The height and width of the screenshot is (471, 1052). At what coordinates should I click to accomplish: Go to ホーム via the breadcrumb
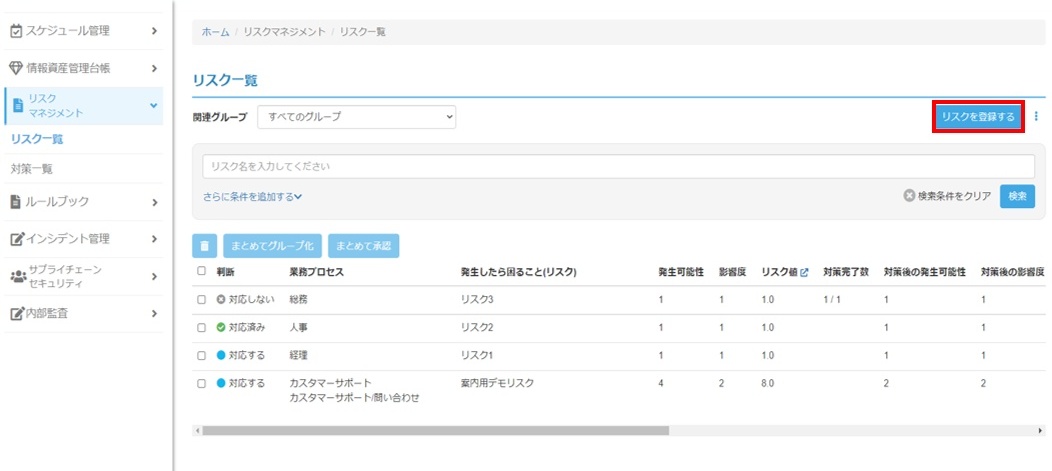(x=215, y=32)
